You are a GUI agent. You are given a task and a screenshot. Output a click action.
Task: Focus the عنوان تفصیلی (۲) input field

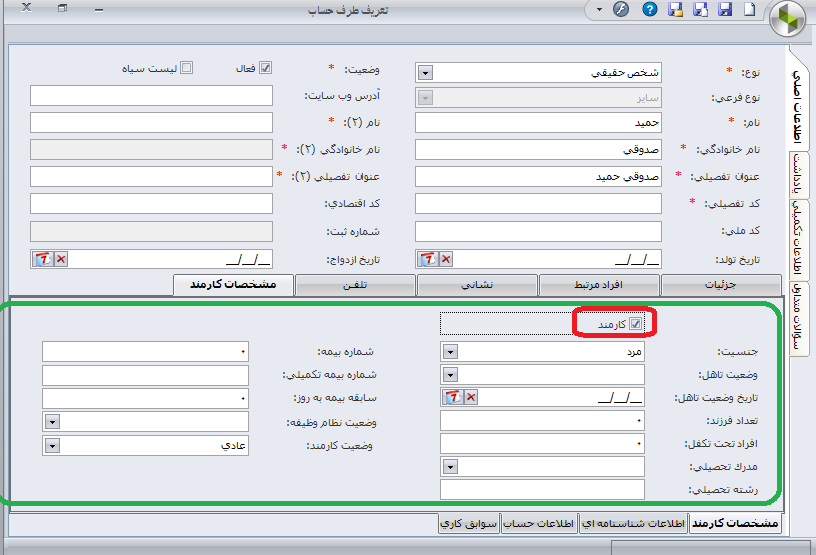pyautogui.click(x=151, y=177)
